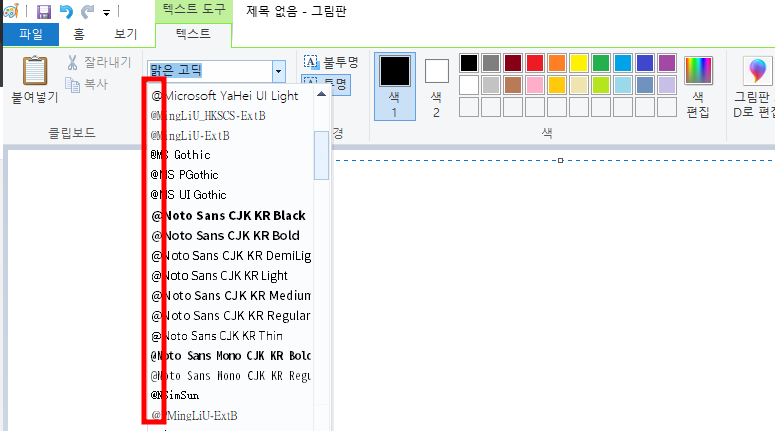Click 잘라내기 scissors command
775x431 pixels.
click(x=99, y=62)
